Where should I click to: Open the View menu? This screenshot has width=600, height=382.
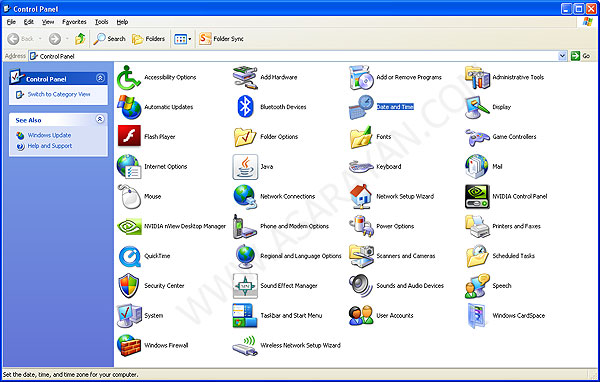(48, 22)
